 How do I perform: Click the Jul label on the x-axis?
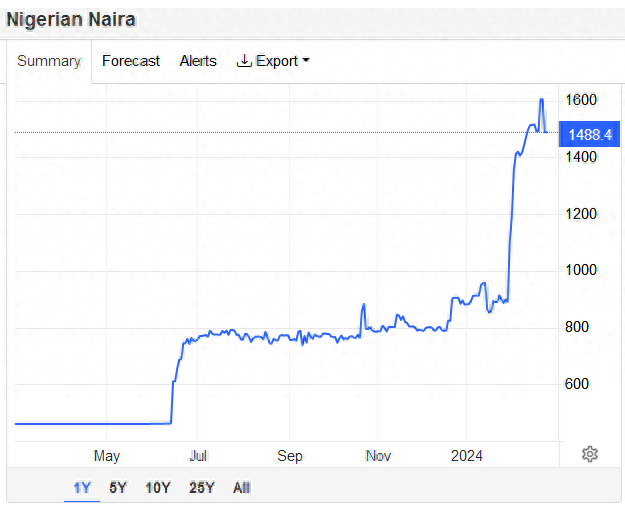[199, 456]
